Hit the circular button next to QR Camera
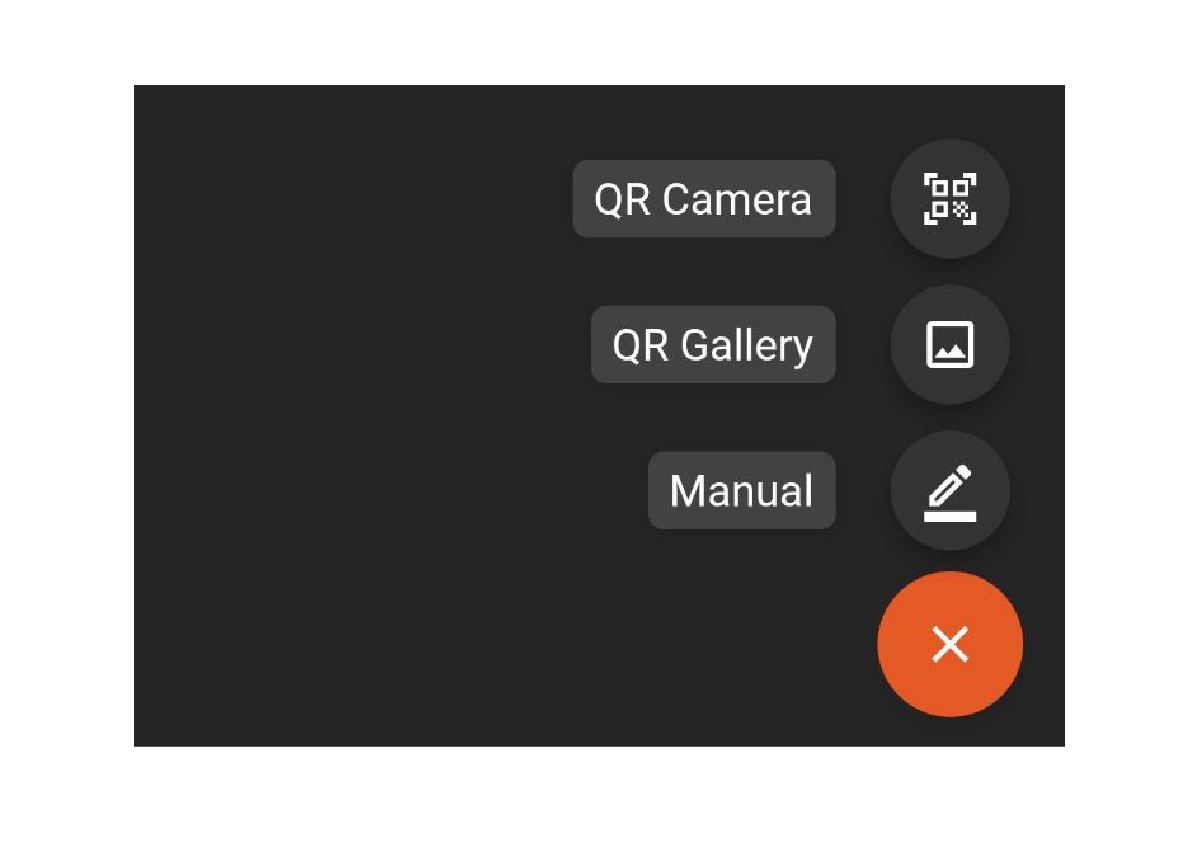1200x842 pixels. (949, 199)
